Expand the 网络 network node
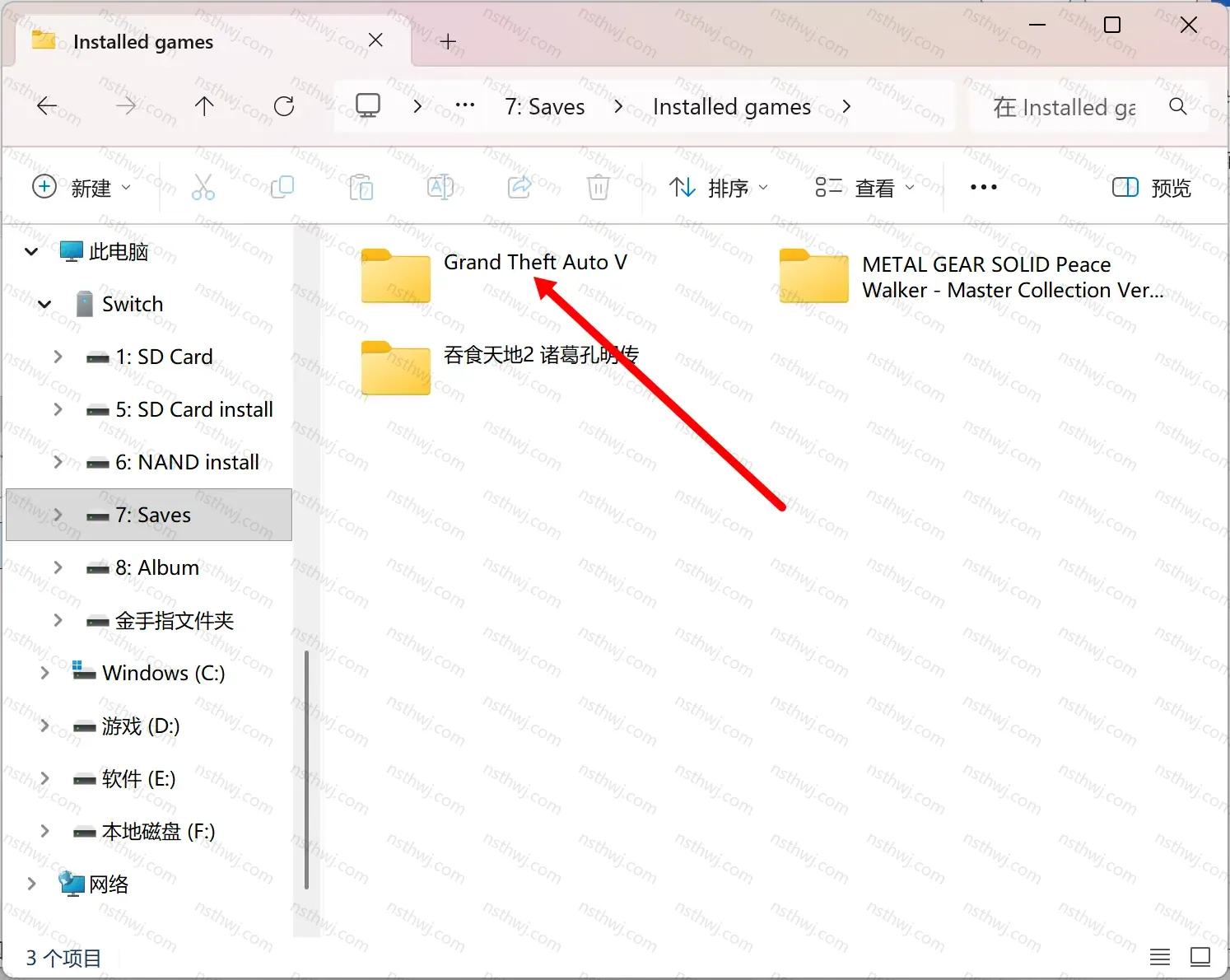 pos(31,884)
